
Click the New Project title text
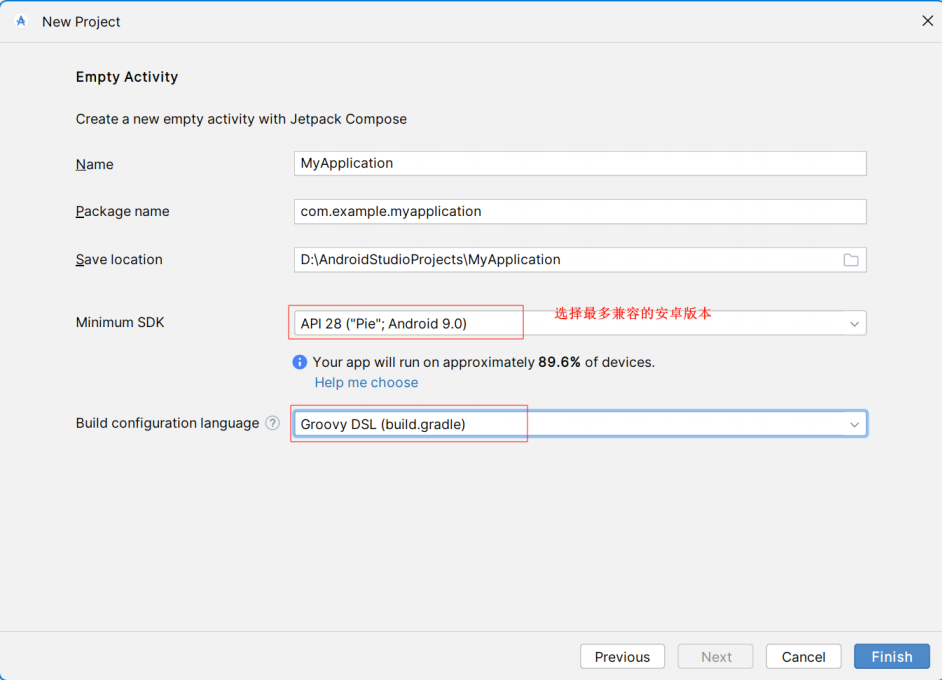81,22
